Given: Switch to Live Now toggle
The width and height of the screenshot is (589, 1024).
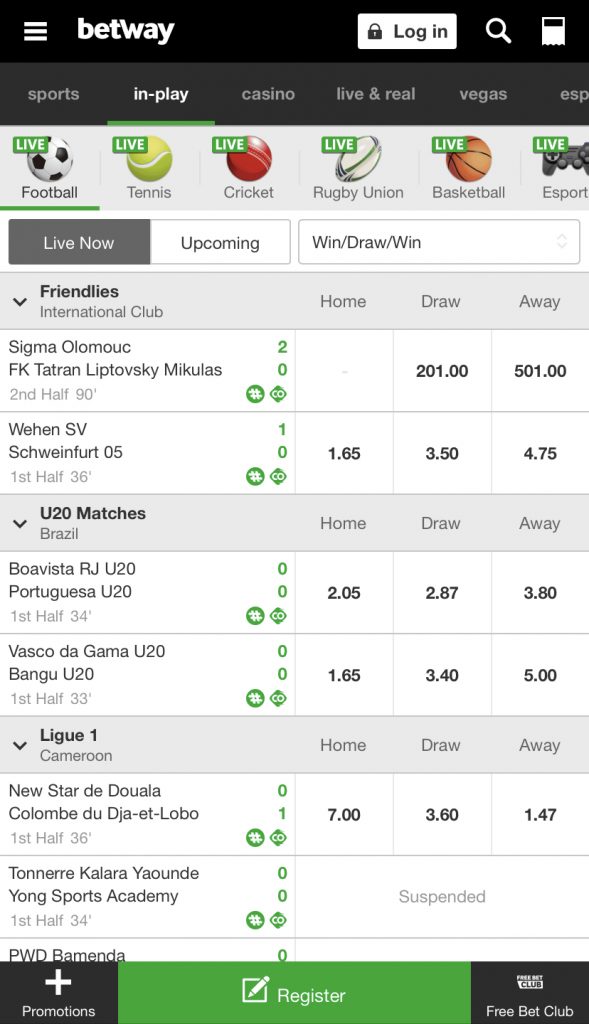Looking at the screenshot, I should click(x=79, y=242).
